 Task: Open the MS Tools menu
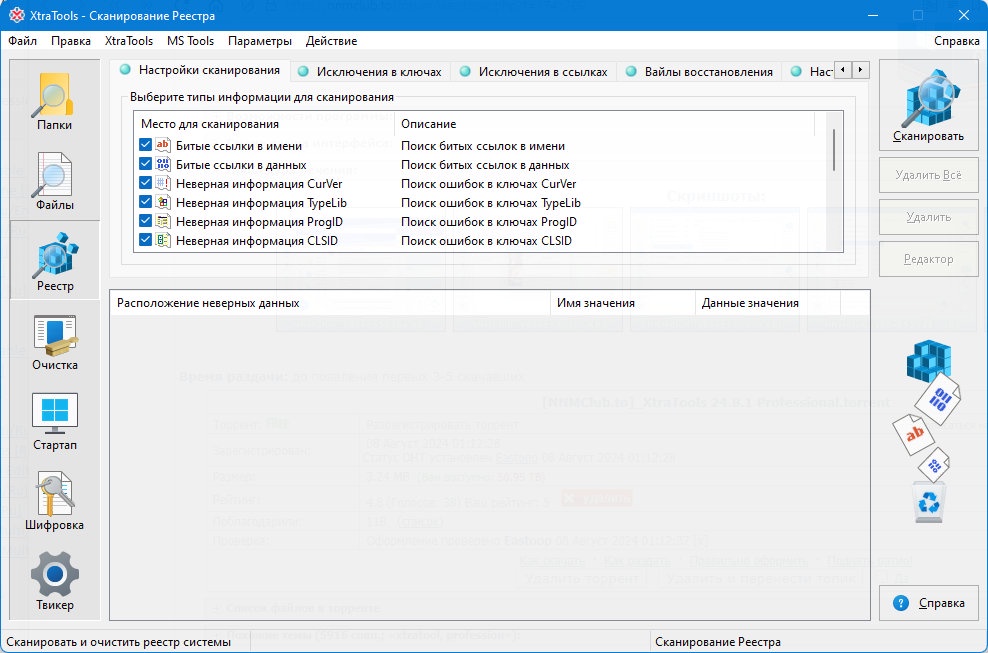[x=190, y=41]
